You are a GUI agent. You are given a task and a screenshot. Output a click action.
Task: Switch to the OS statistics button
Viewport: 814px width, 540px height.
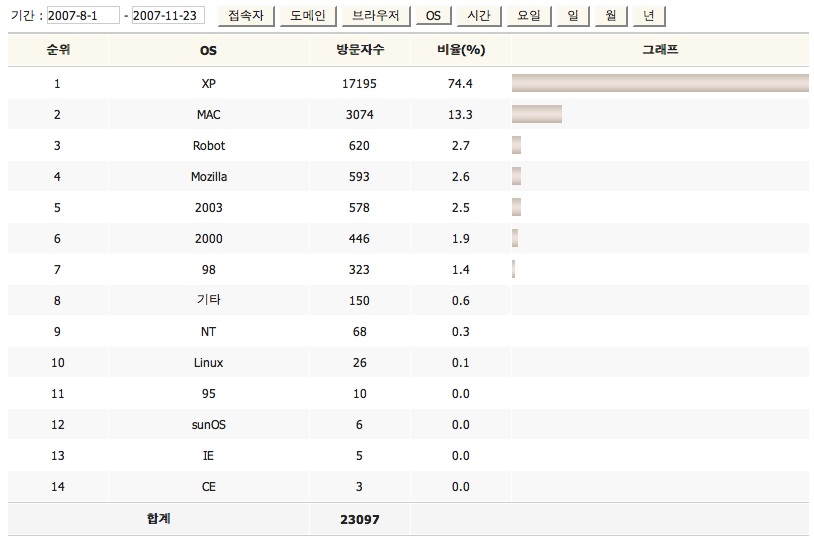click(x=433, y=16)
